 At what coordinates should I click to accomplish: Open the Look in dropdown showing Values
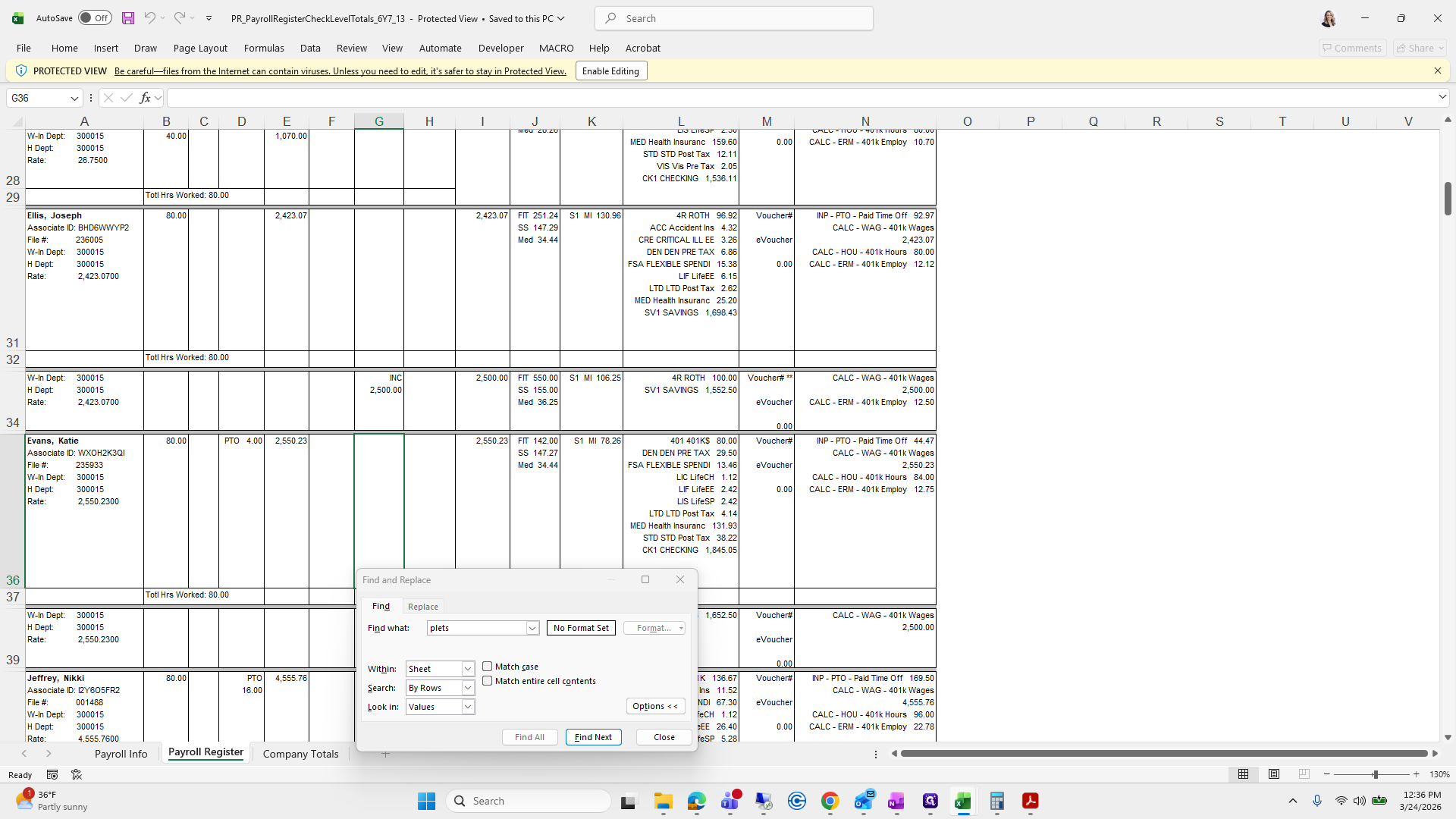click(x=468, y=707)
